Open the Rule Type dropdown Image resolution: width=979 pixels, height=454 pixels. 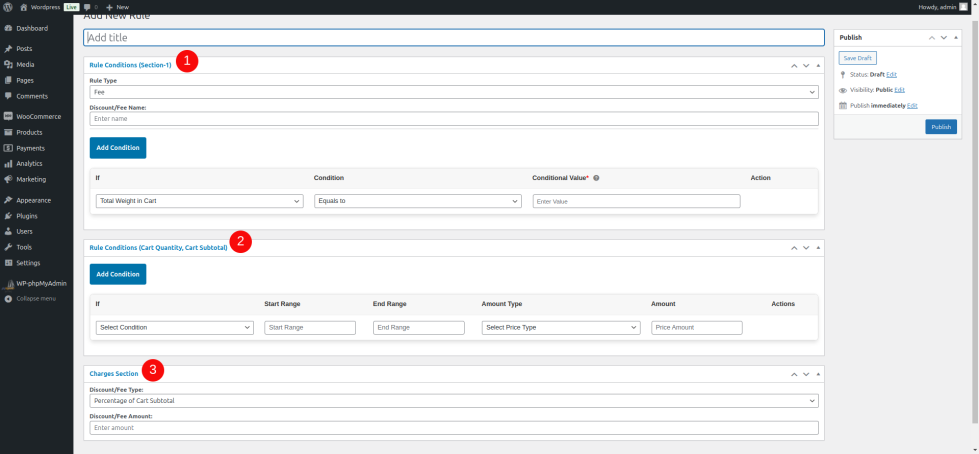pos(454,92)
